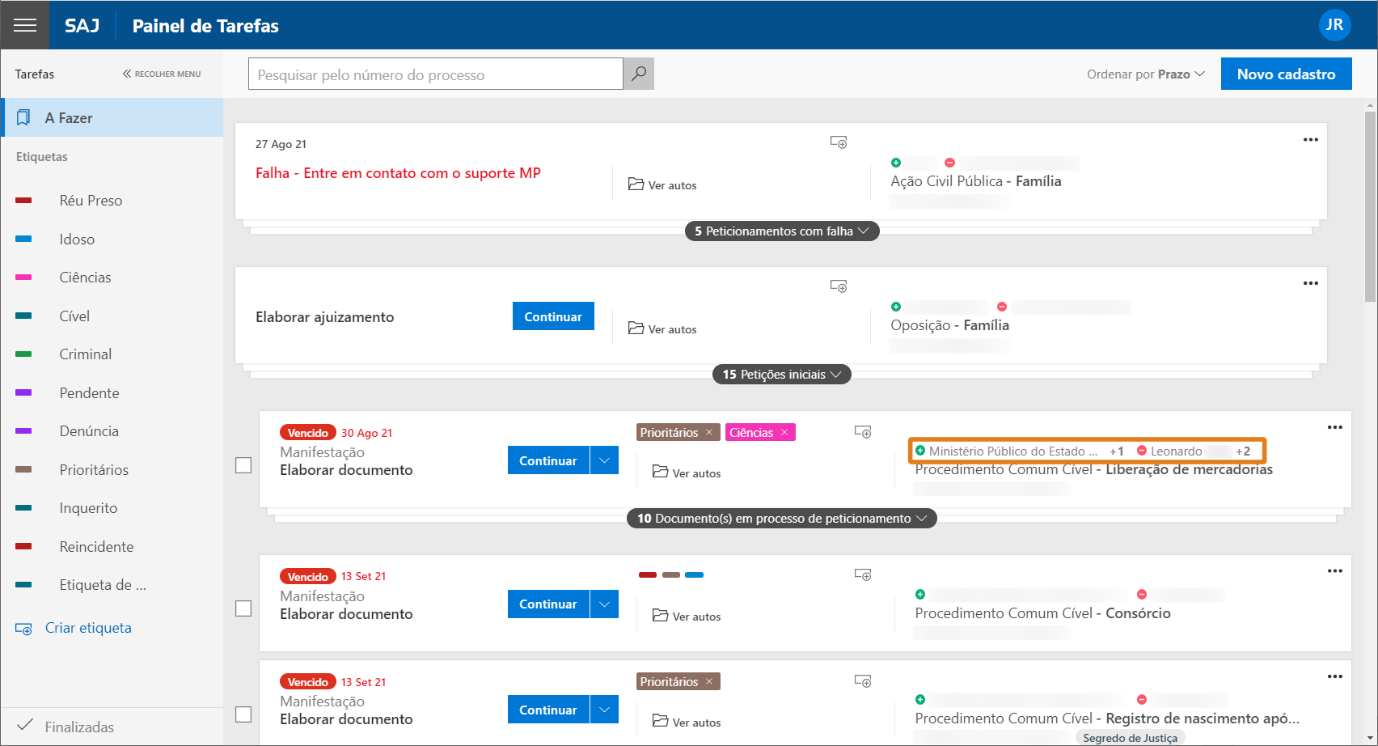Click the search magnifier icon
Viewport: 1378px width, 746px height.
tap(638, 74)
